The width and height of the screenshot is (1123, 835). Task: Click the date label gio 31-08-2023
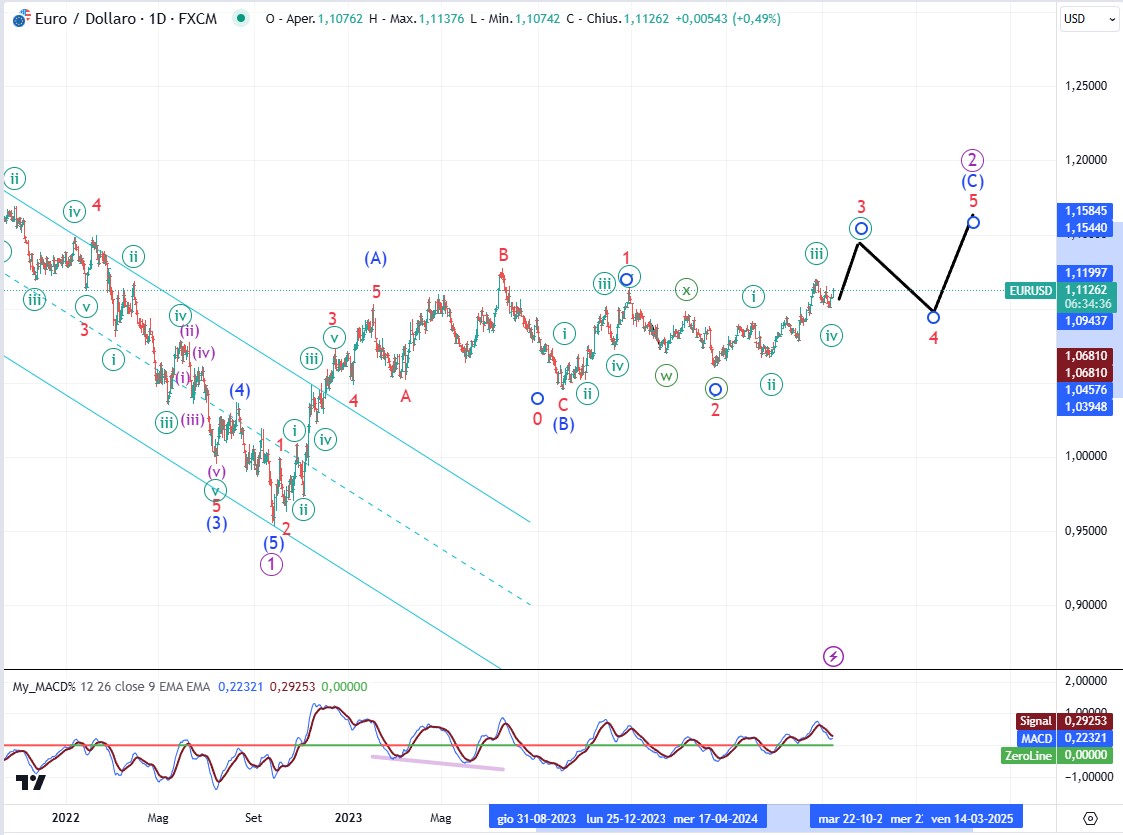click(x=536, y=818)
